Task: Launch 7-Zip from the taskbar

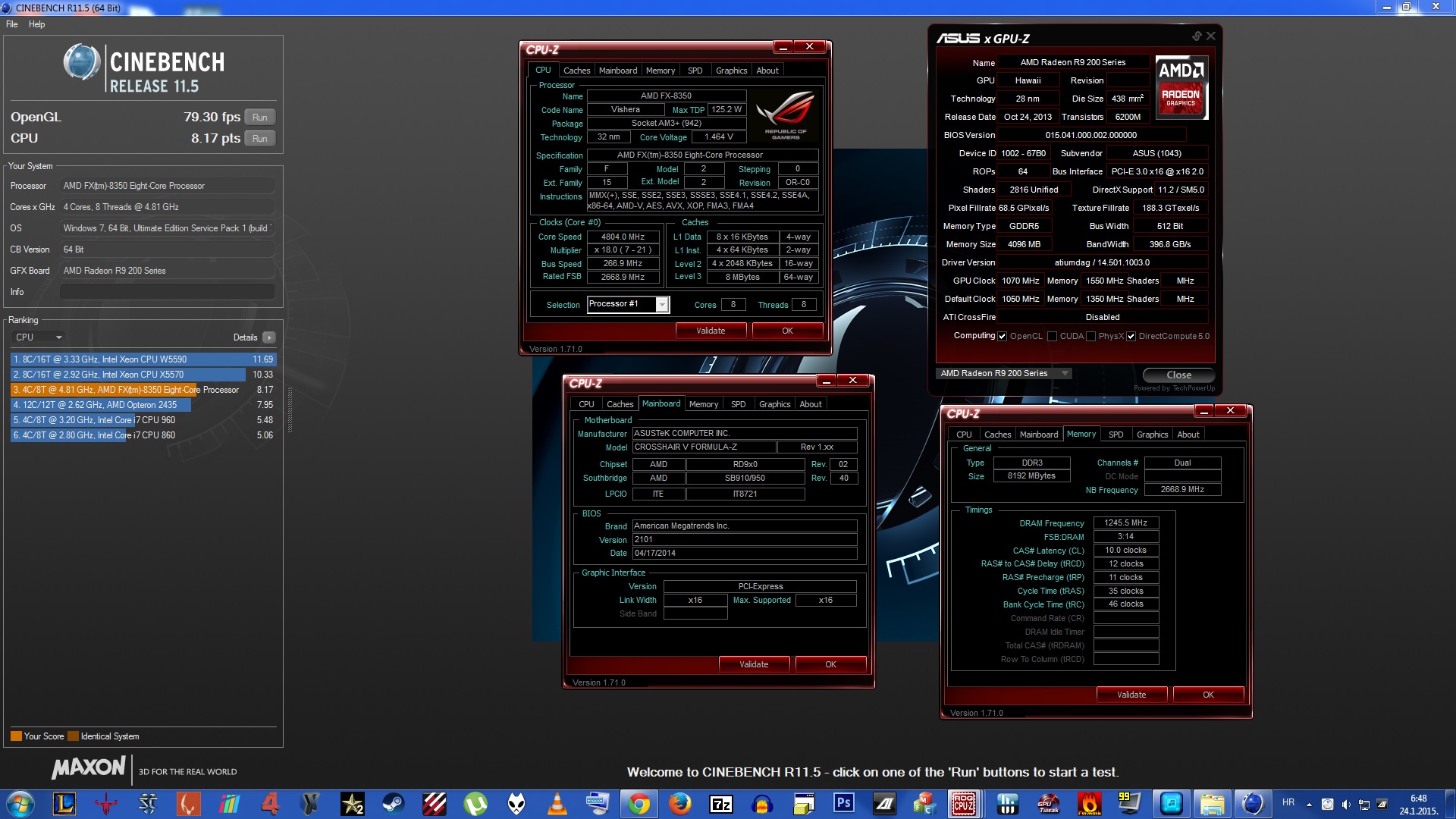Action: 720,803
